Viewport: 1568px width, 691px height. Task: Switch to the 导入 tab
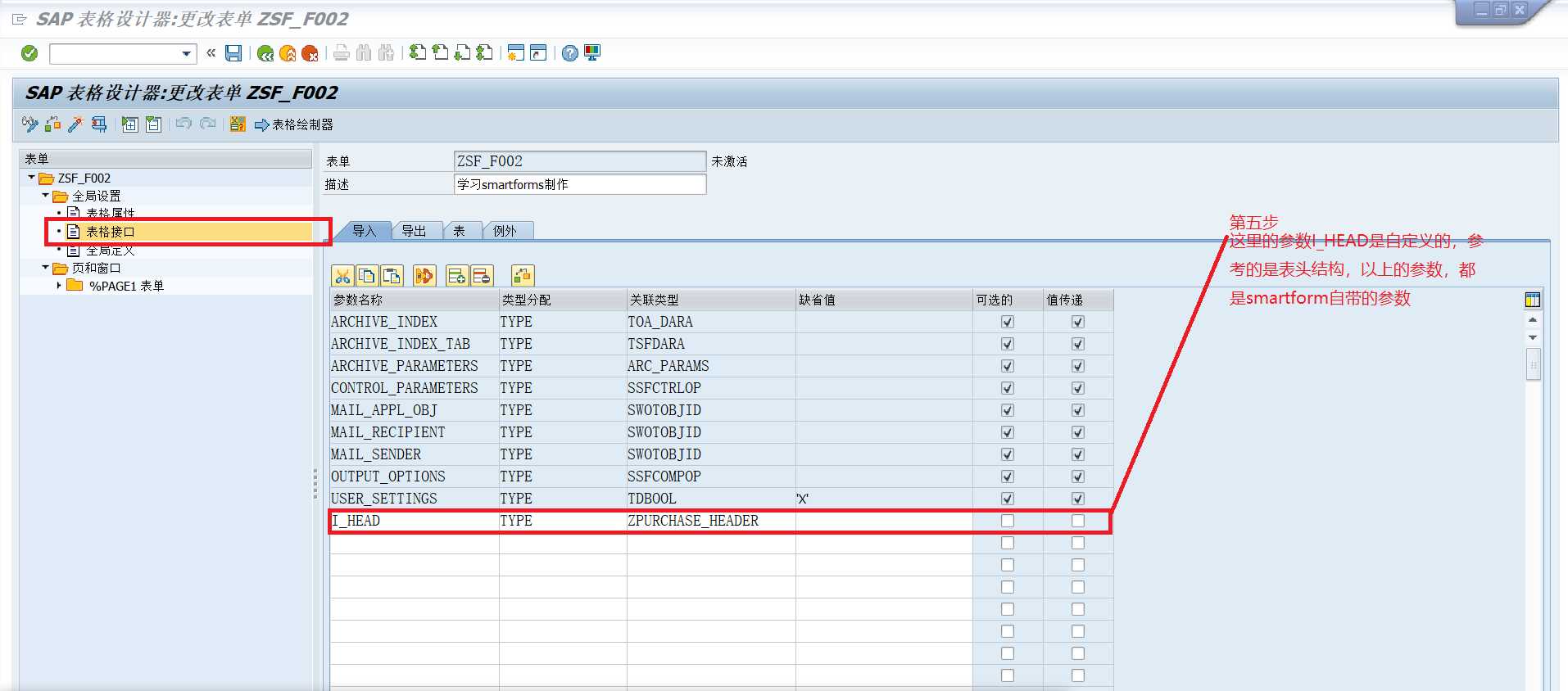click(364, 231)
